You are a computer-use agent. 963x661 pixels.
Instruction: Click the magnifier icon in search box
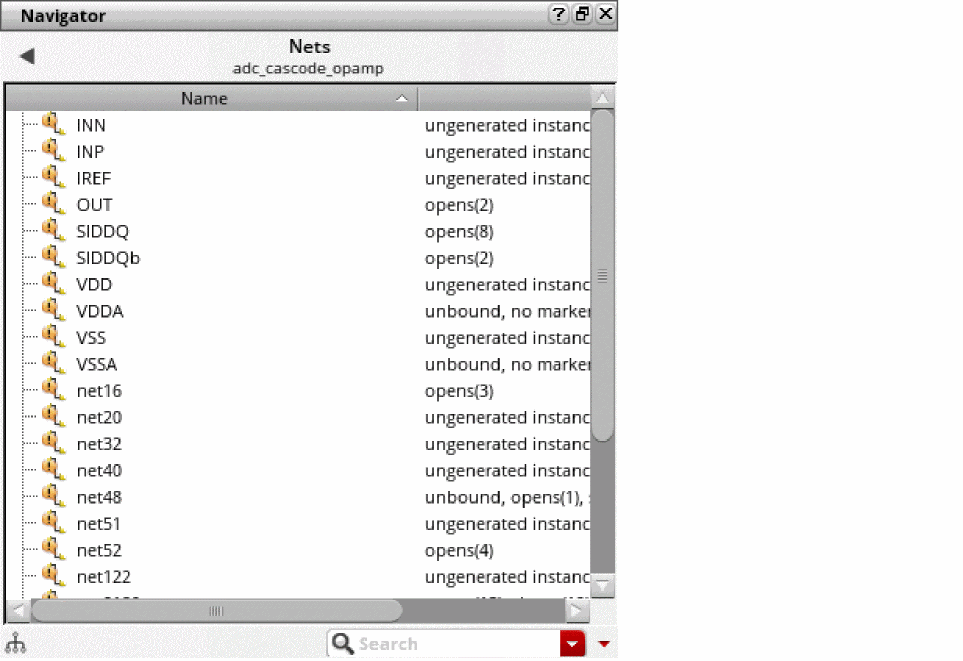(x=342, y=643)
